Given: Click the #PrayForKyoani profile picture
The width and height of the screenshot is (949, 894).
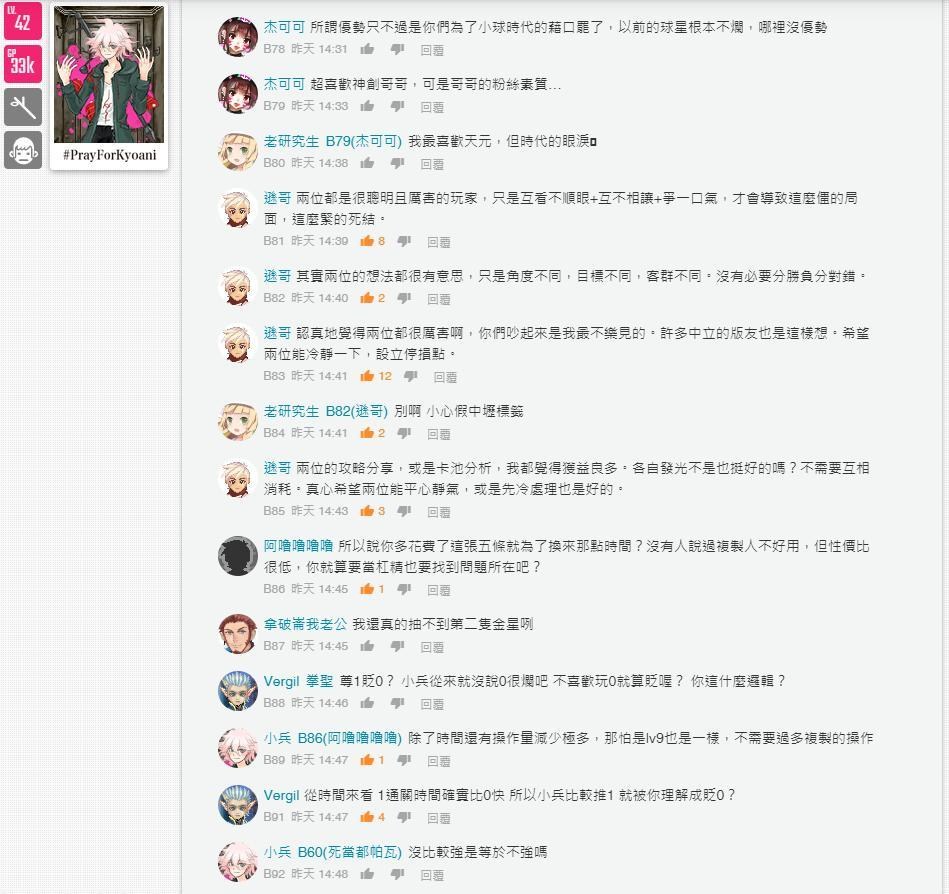Looking at the screenshot, I should pyautogui.click(x=109, y=74).
